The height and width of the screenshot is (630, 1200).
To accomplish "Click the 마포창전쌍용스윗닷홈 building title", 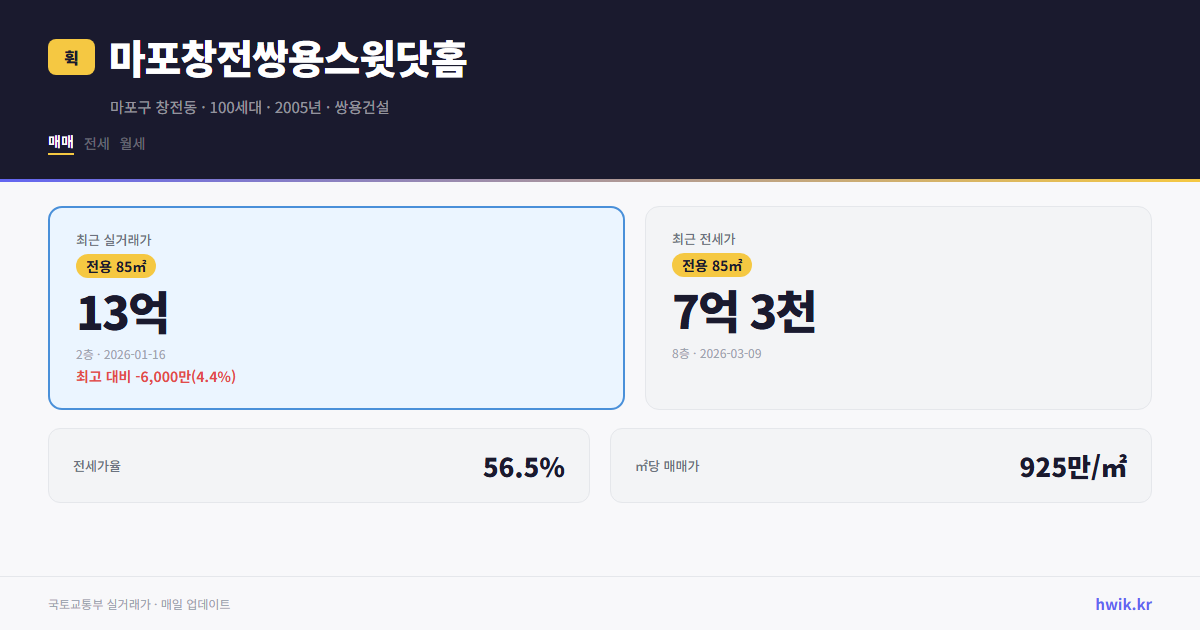I will pyautogui.click(x=287, y=58).
